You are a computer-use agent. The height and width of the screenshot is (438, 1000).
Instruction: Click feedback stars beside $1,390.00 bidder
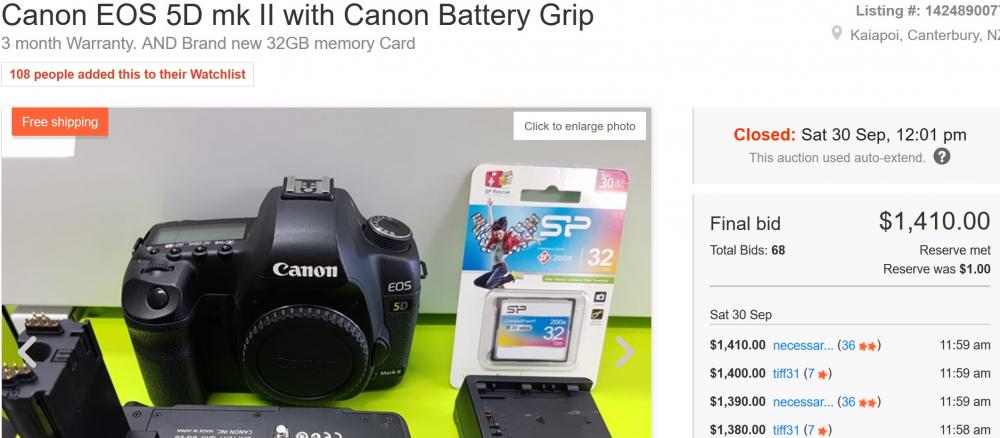click(867, 402)
